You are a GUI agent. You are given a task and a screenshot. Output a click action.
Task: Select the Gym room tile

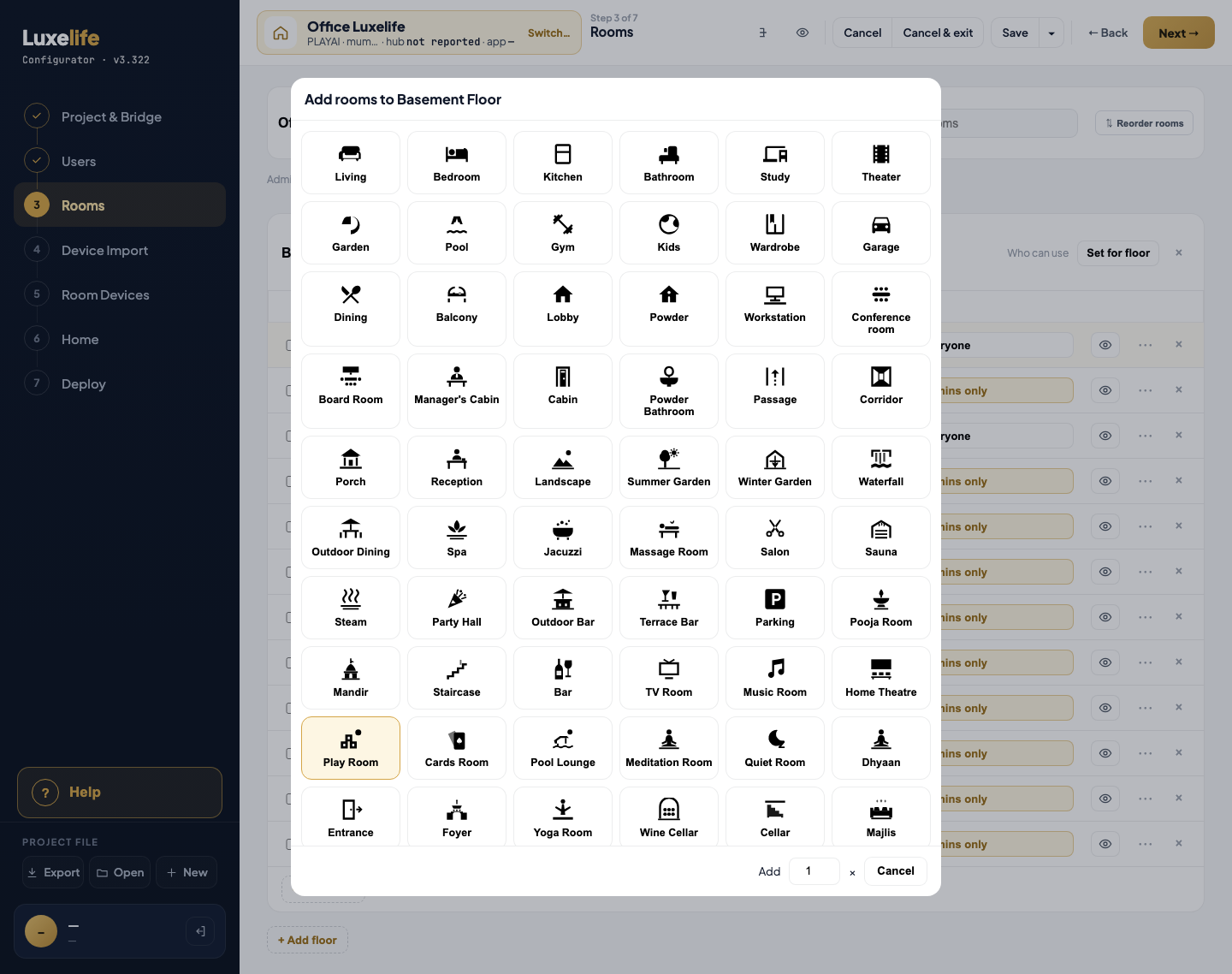563,233
